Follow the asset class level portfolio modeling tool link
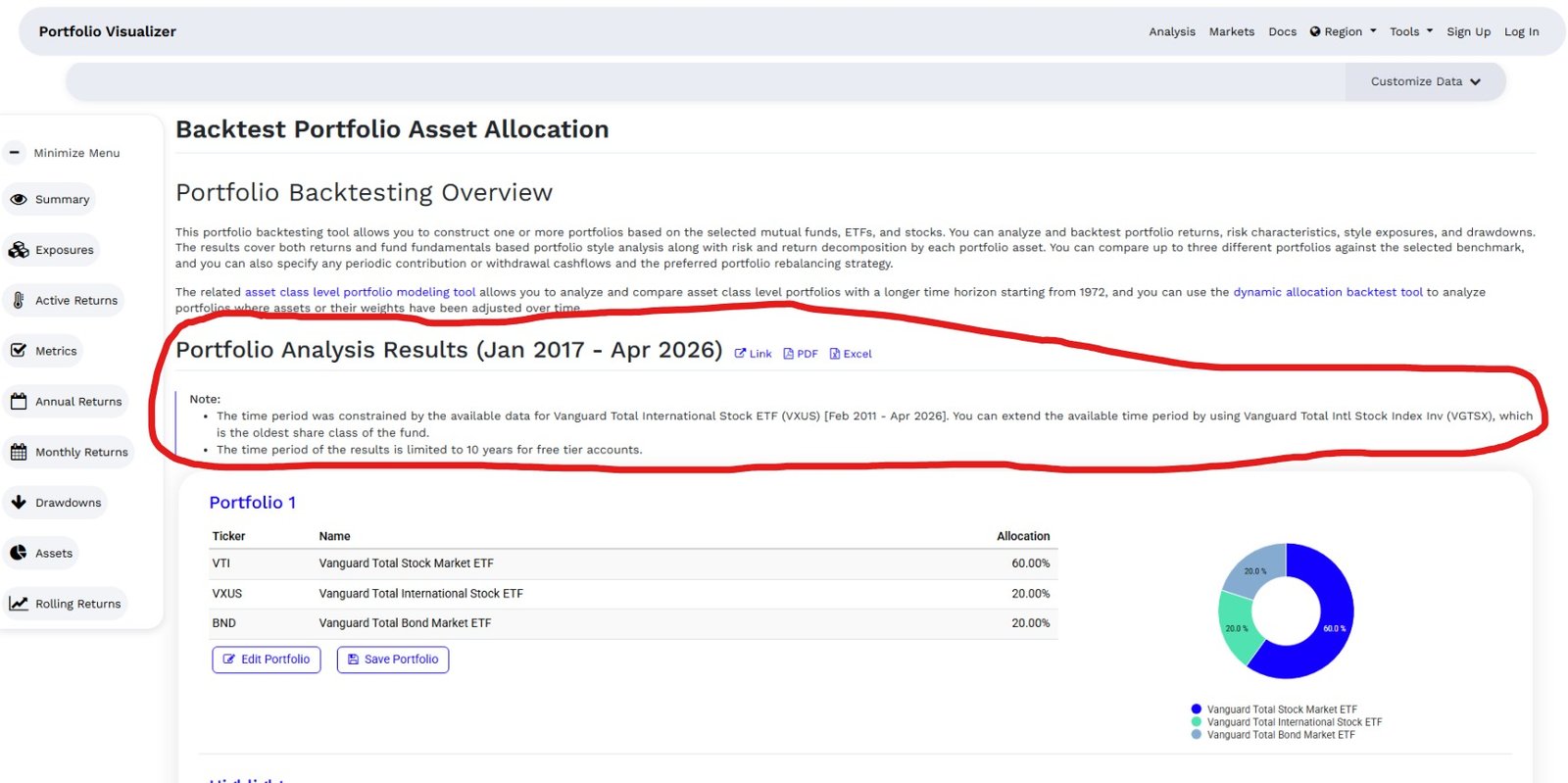 point(360,292)
